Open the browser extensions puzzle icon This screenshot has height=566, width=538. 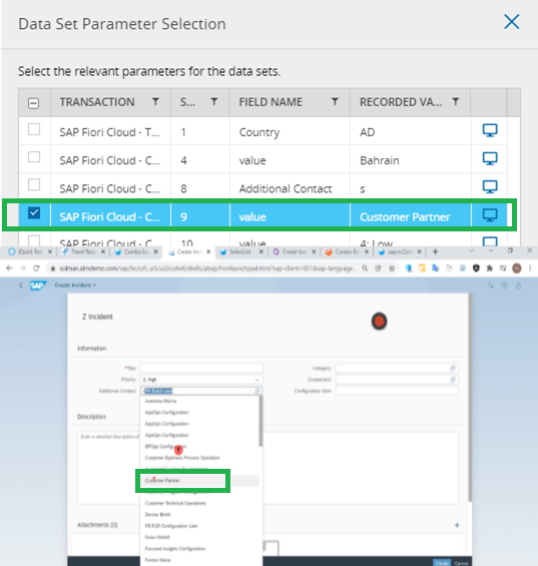click(x=490, y=268)
